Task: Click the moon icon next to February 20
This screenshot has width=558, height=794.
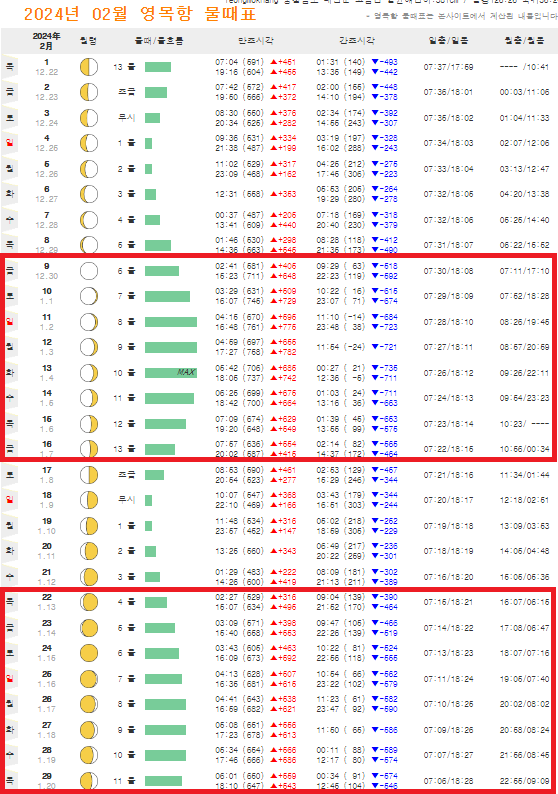Action: pos(89,551)
